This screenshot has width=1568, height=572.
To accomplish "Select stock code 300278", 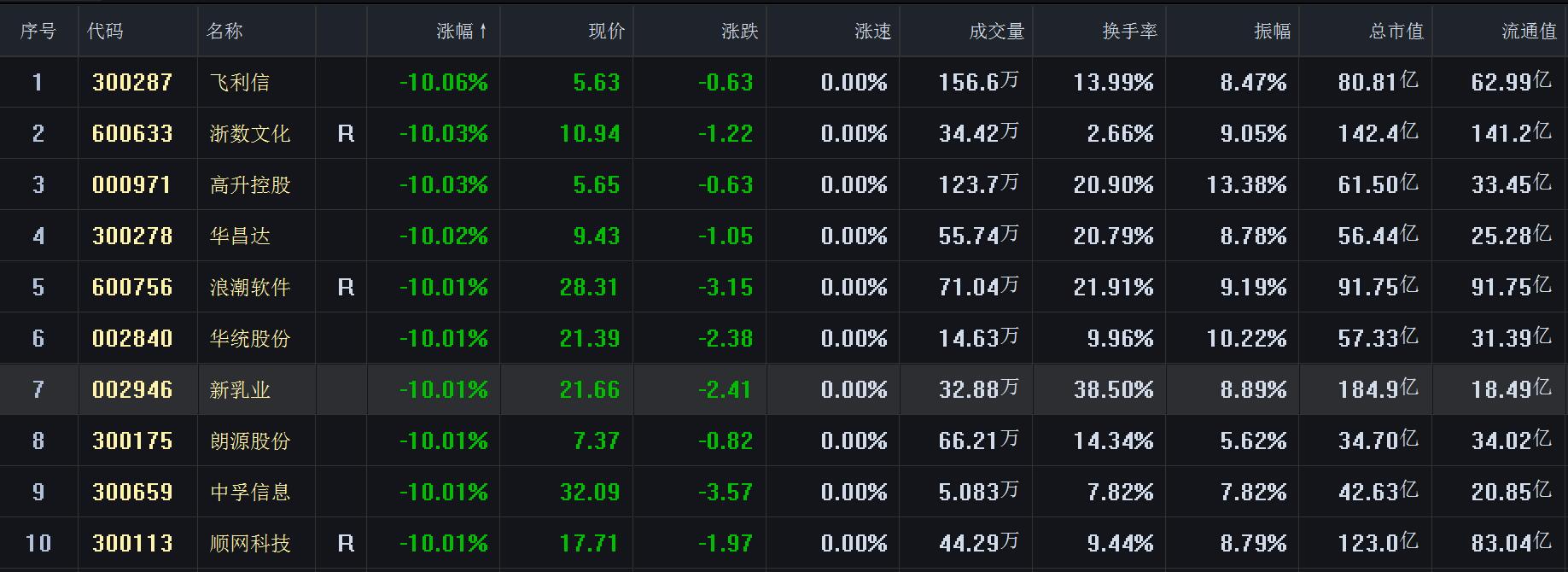I will (132, 236).
